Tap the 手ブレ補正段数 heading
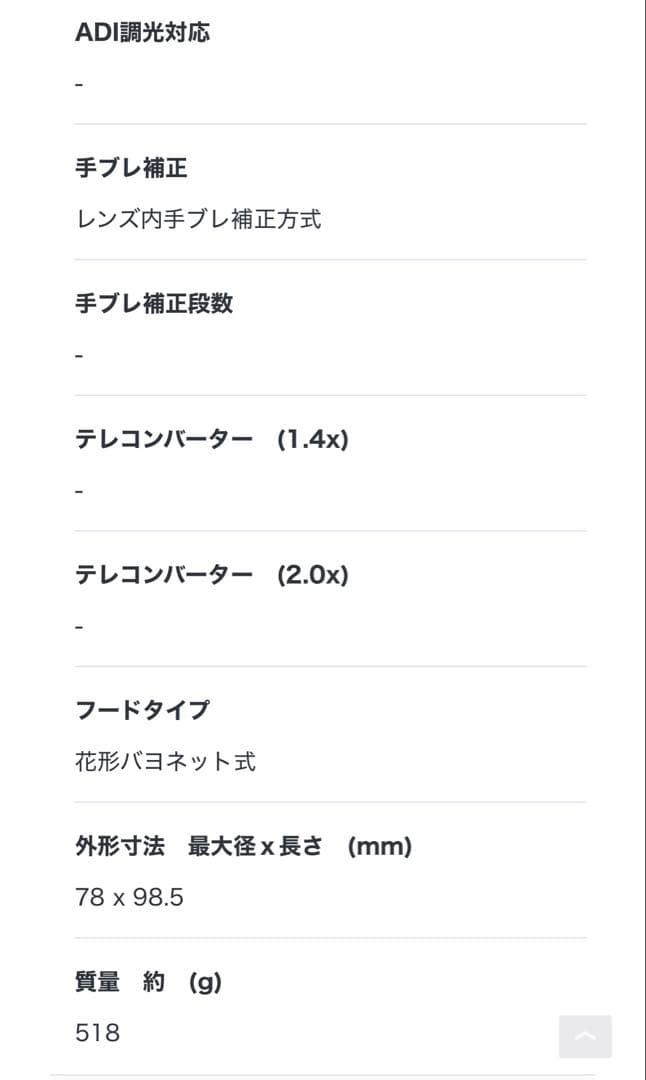Image resolution: width=646 pixels, height=1080 pixels. click(x=154, y=304)
